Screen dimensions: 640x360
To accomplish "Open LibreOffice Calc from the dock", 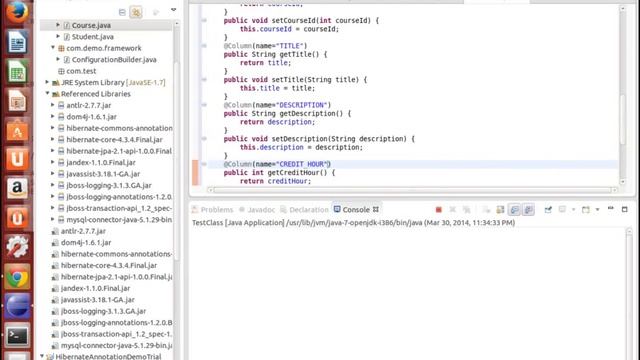I will tap(17, 72).
